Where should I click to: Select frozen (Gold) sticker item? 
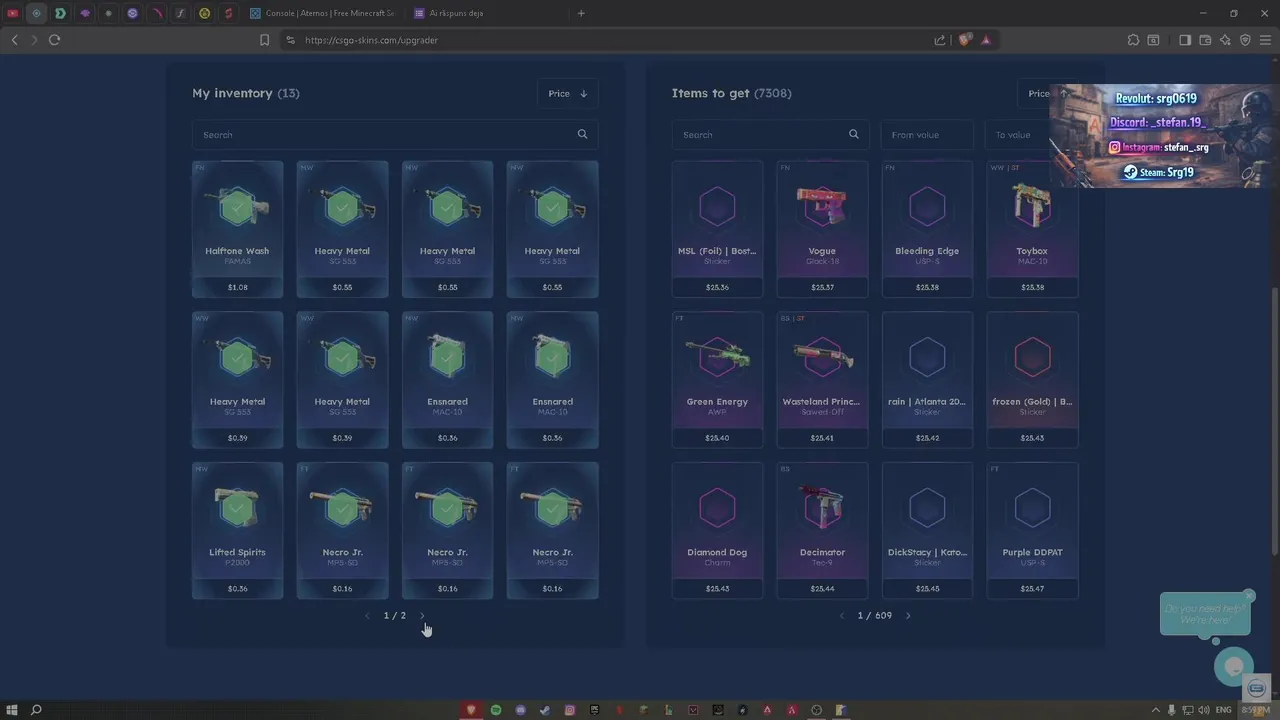1032,380
